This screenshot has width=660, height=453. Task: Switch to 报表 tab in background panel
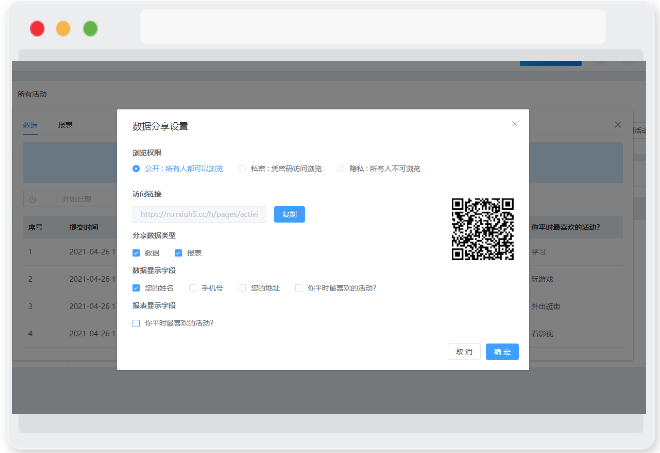click(x=65, y=125)
